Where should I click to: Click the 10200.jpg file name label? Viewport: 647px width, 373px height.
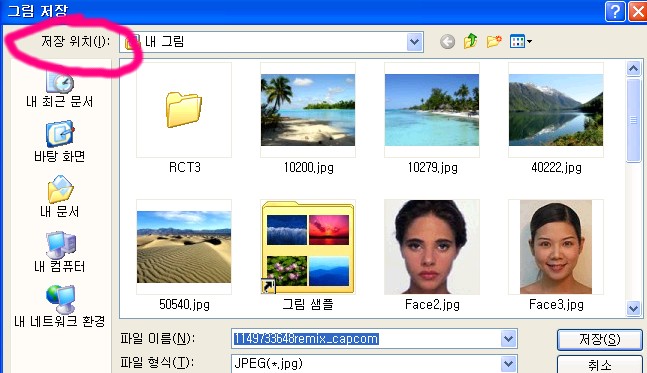[x=308, y=168]
